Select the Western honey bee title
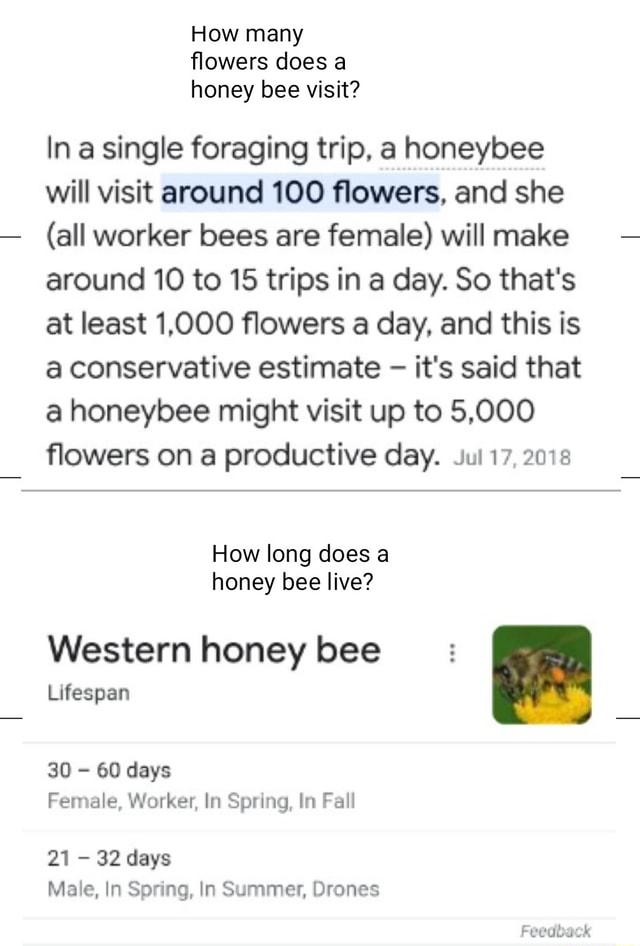Viewport: 640px width, 946px height. point(214,650)
